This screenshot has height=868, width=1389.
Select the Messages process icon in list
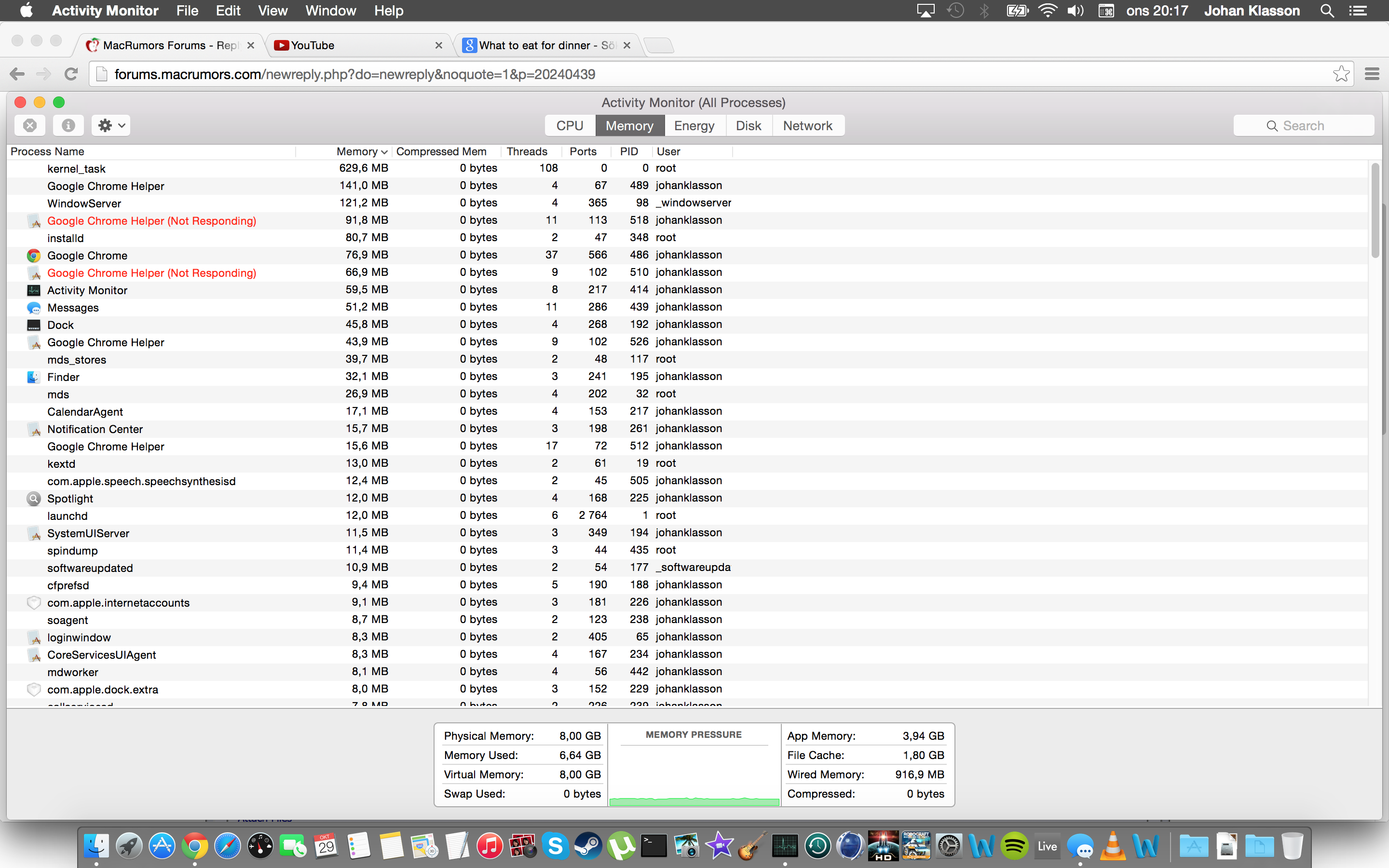34,308
